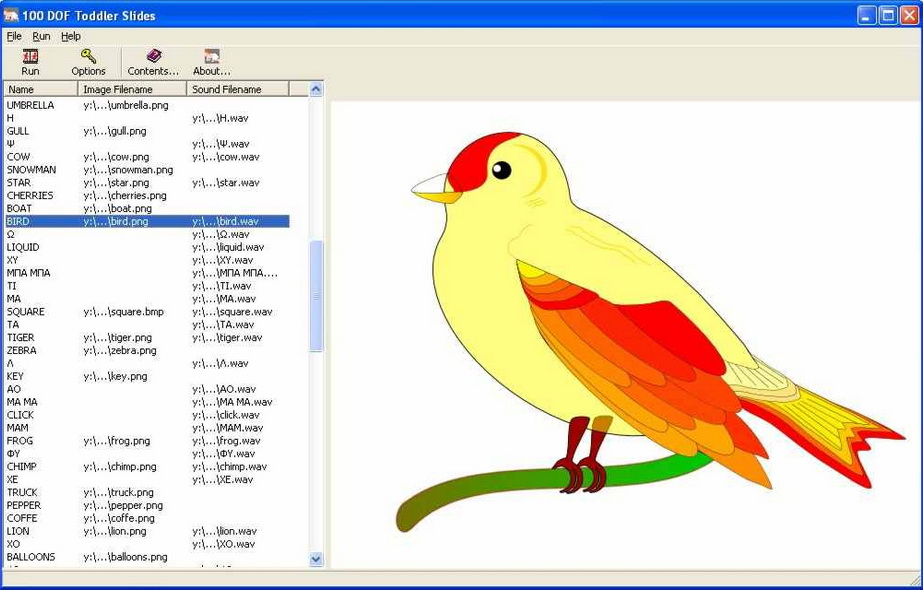Select the ZEBRA row
The width and height of the screenshot is (923, 590).
click(x=147, y=351)
